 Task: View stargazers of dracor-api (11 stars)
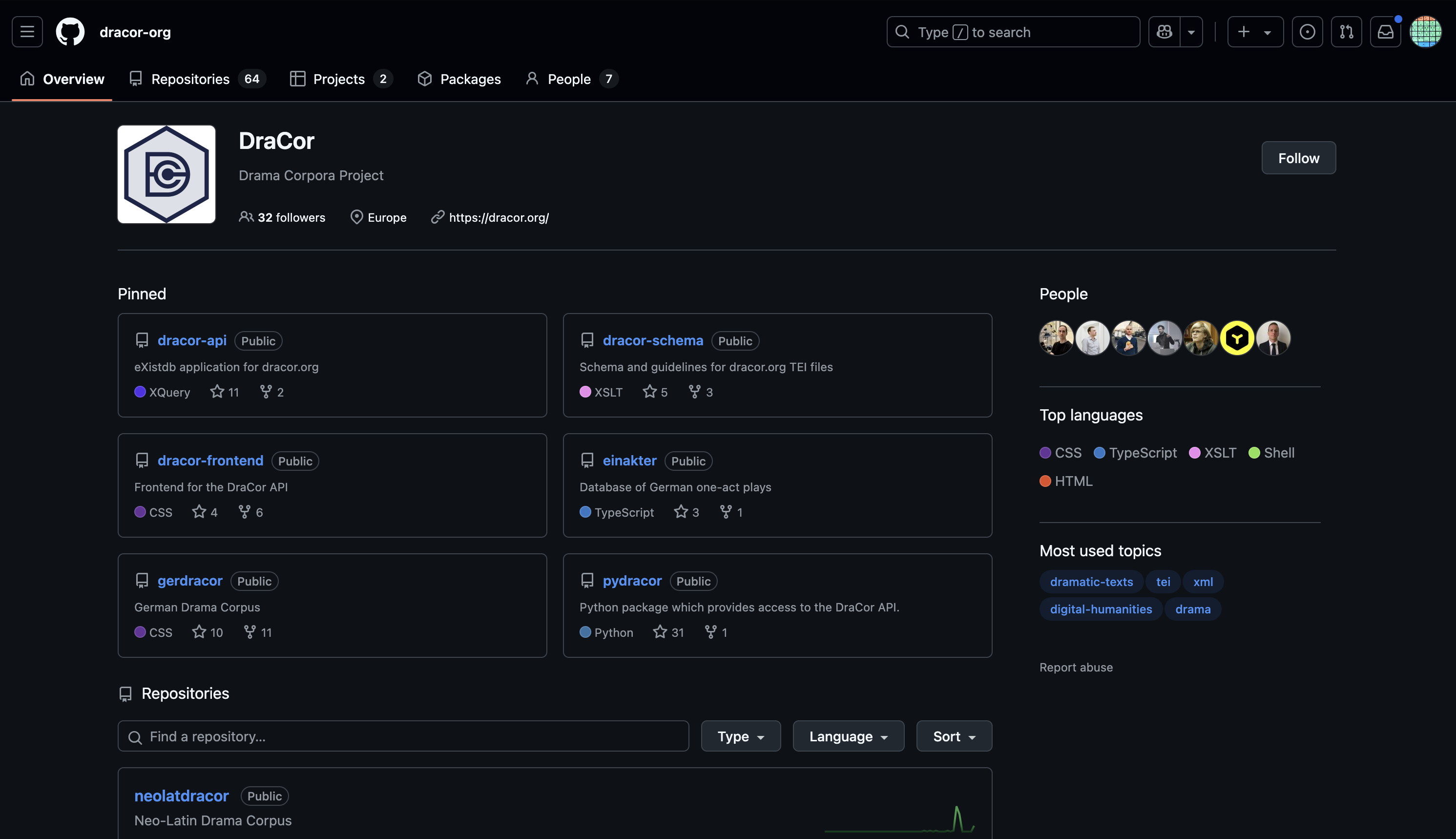pyautogui.click(x=225, y=392)
